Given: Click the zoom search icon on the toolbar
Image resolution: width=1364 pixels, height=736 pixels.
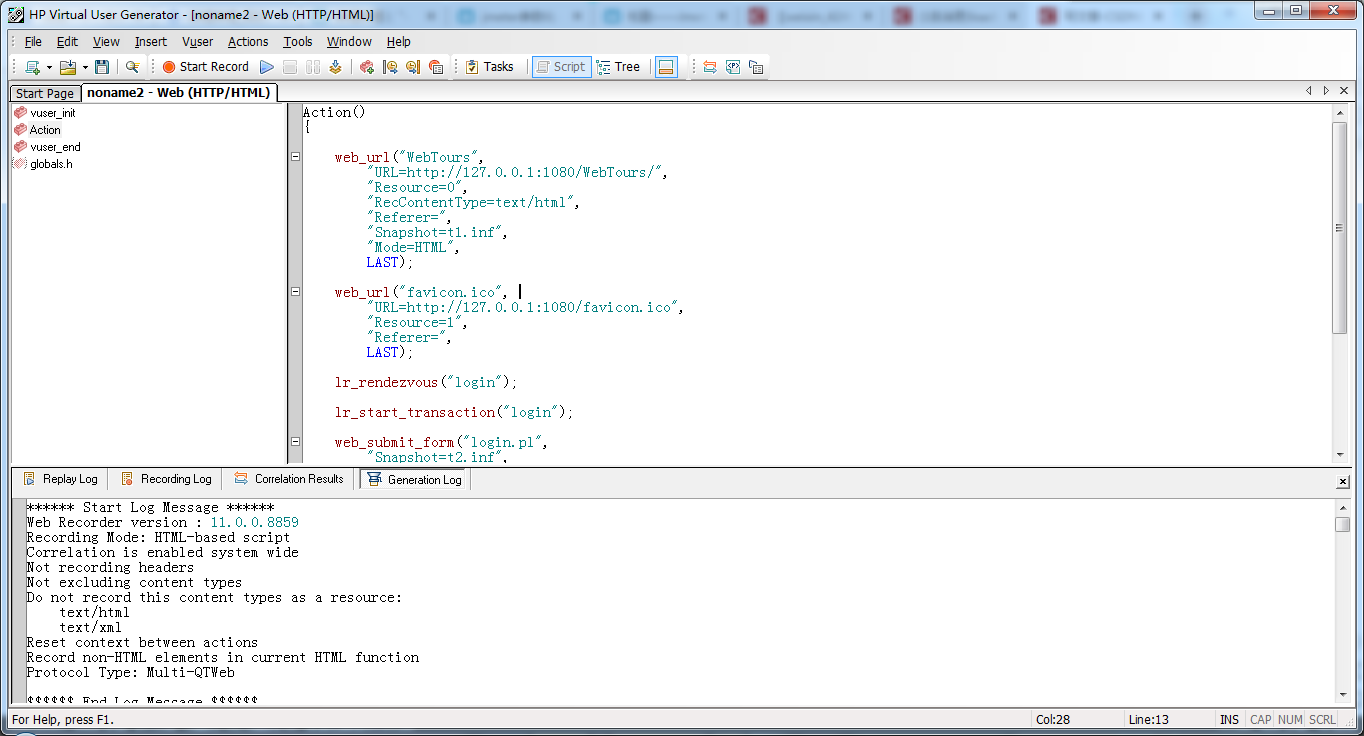Looking at the screenshot, I should [x=131, y=66].
